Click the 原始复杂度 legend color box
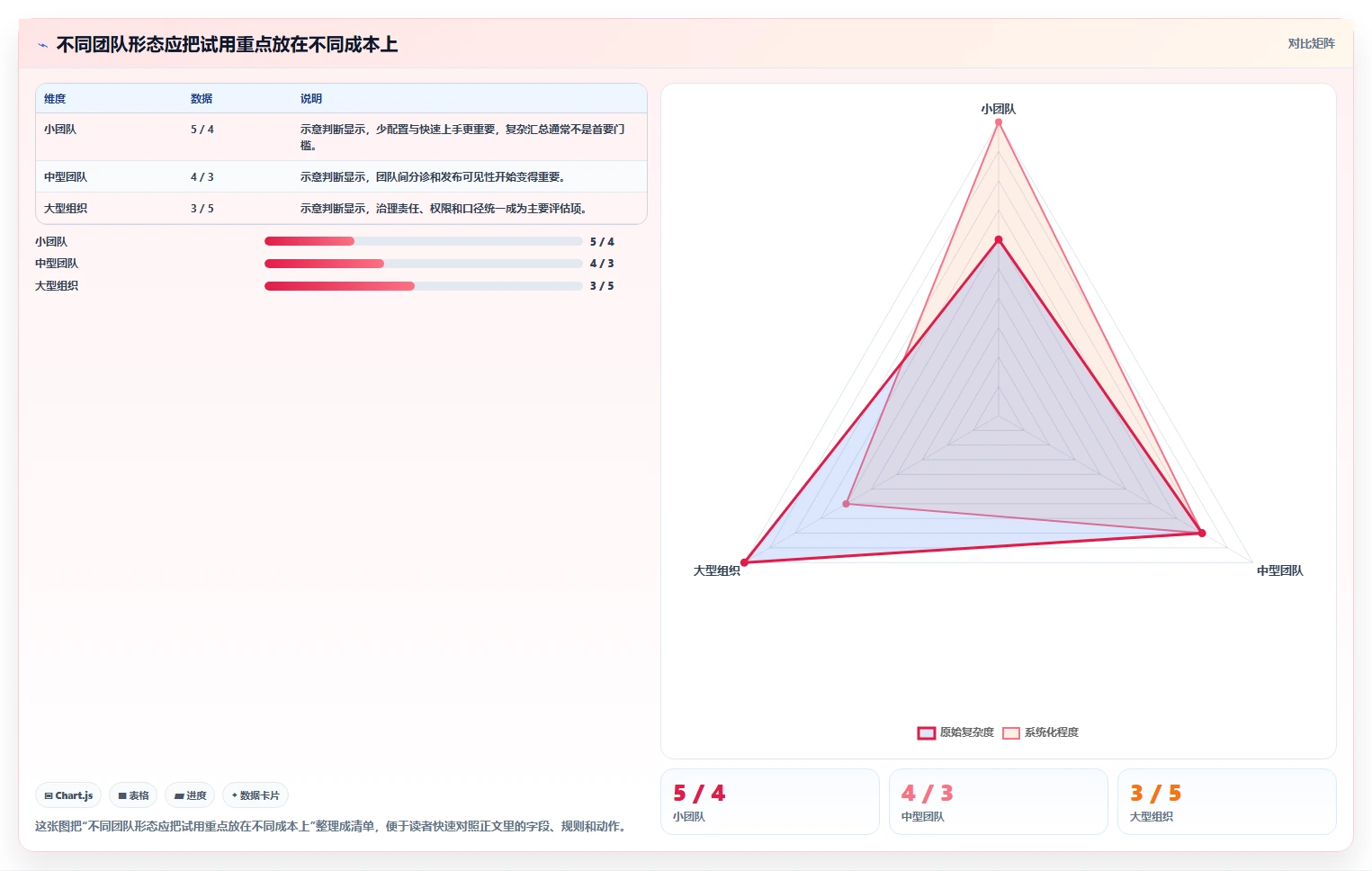This screenshot has height=871, width=1372. point(927,732)
